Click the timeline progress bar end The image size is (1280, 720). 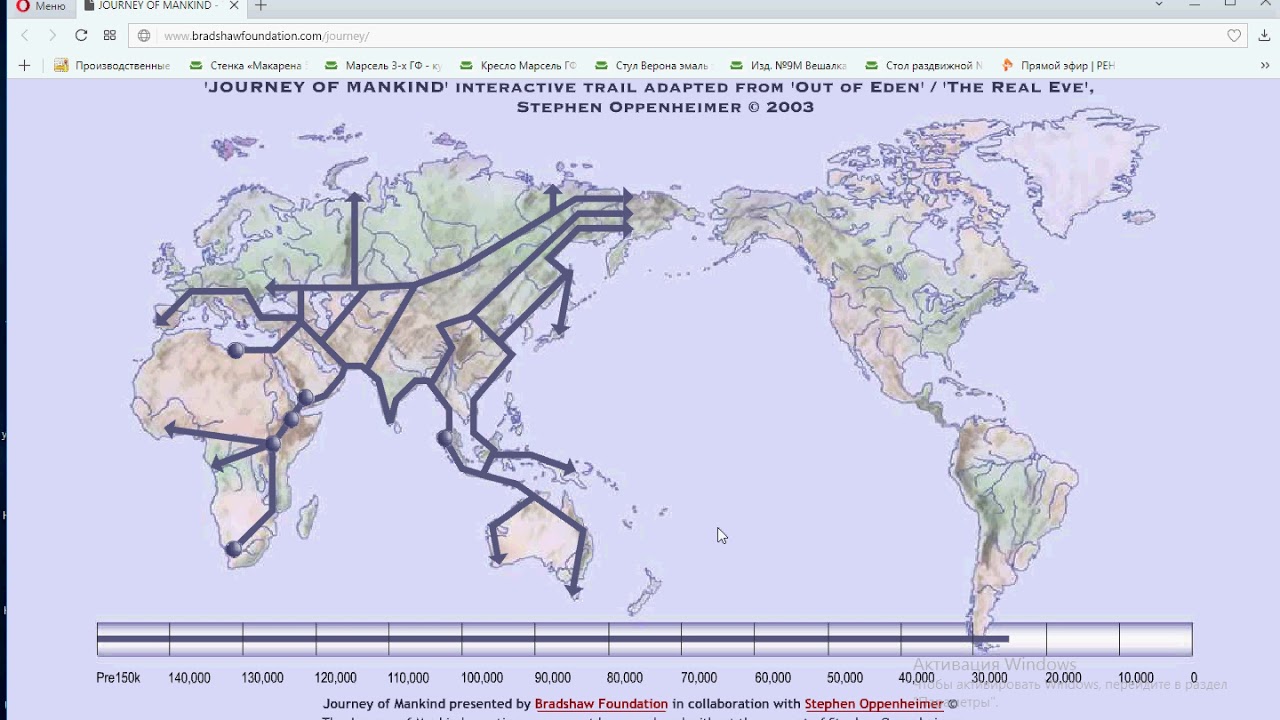pyautogui.click(x=1006, y=638)
